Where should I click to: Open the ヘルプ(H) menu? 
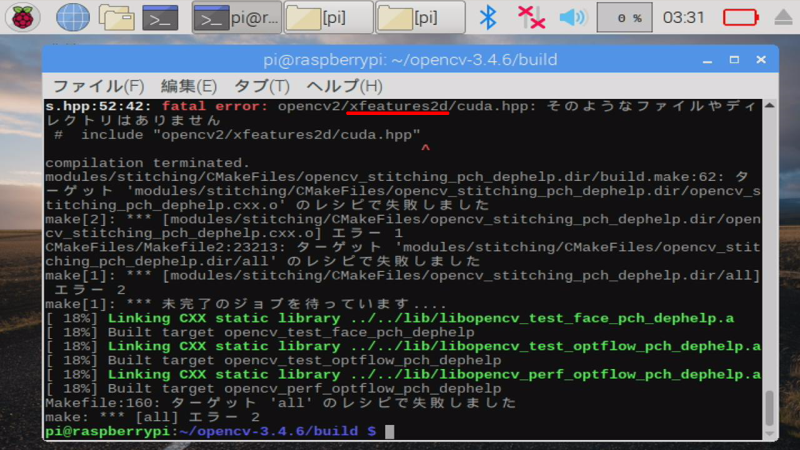click(x=344, y=86)
